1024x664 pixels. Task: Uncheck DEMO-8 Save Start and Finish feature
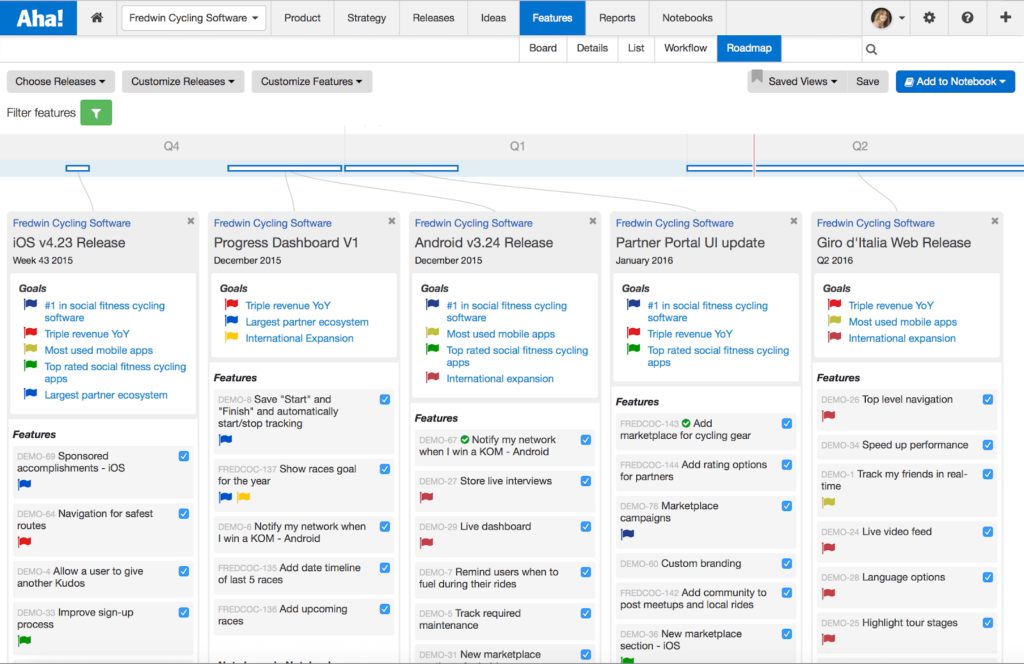[383, 399]
